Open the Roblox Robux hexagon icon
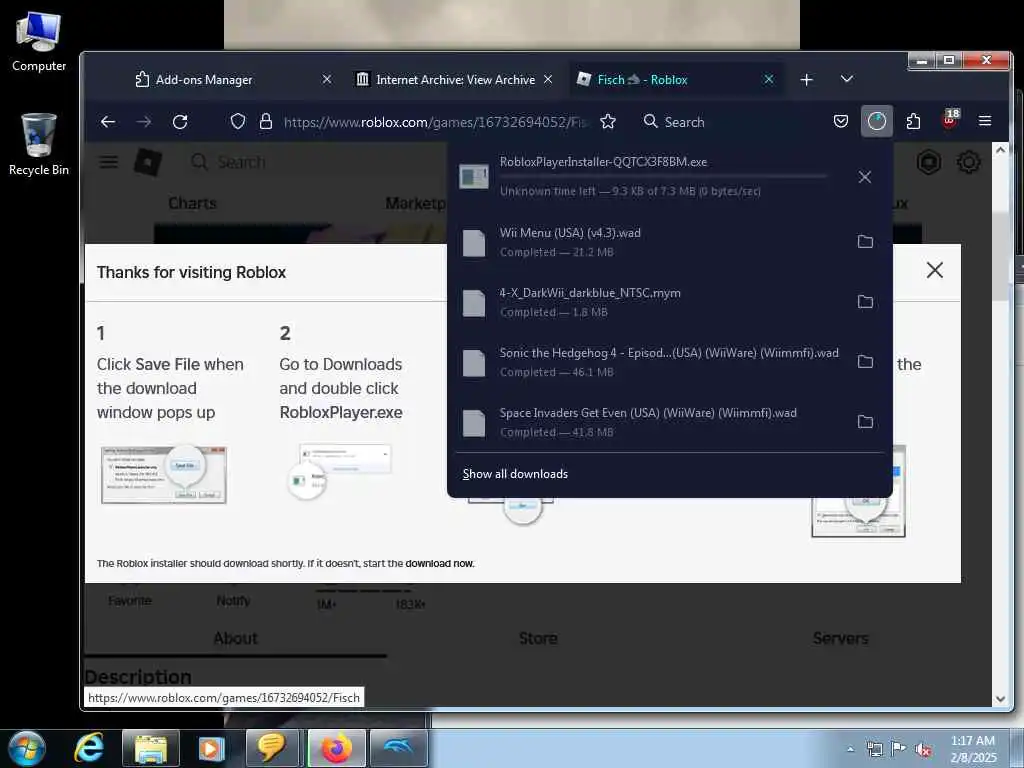 [x=929, y=162]
